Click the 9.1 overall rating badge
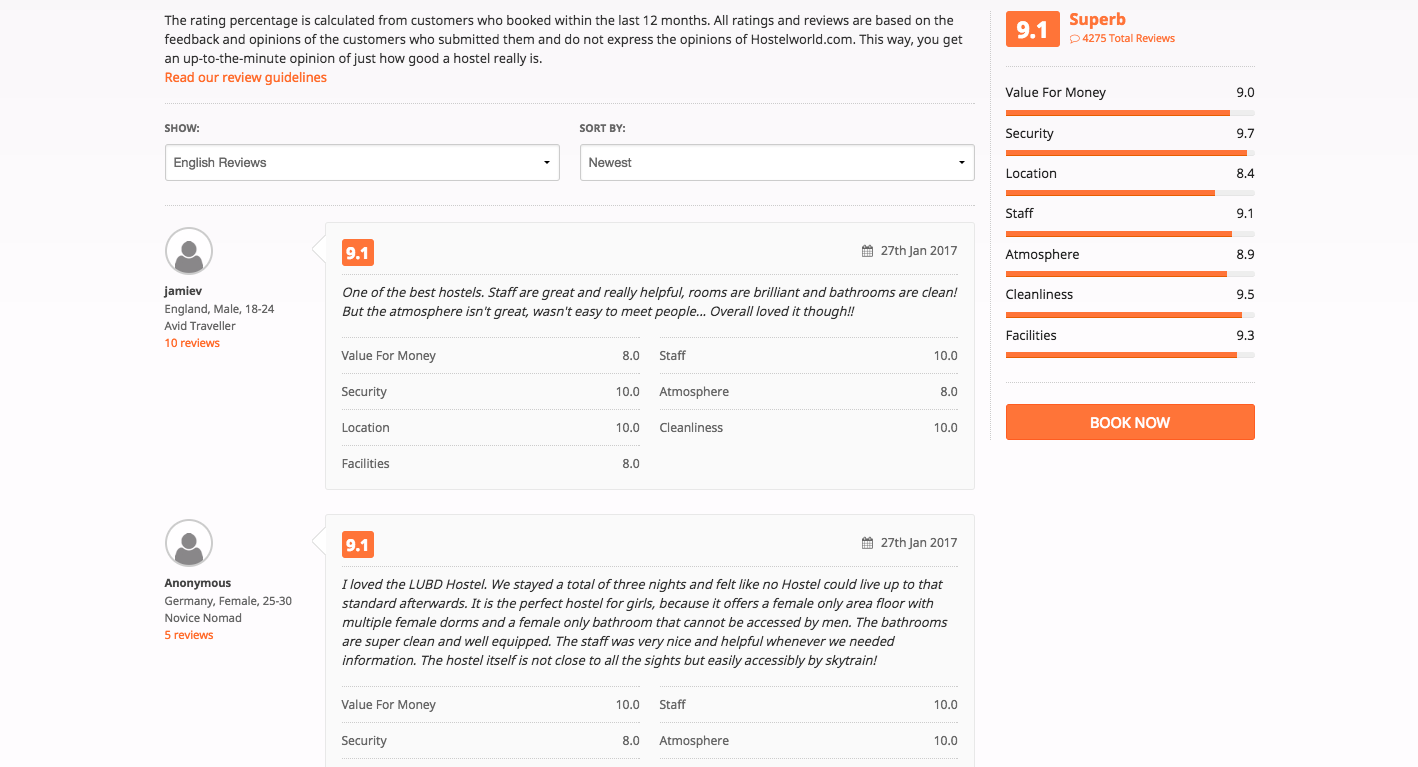Screen dimensions: 1418x767 pyautogui.click(x=1032, y=30)
